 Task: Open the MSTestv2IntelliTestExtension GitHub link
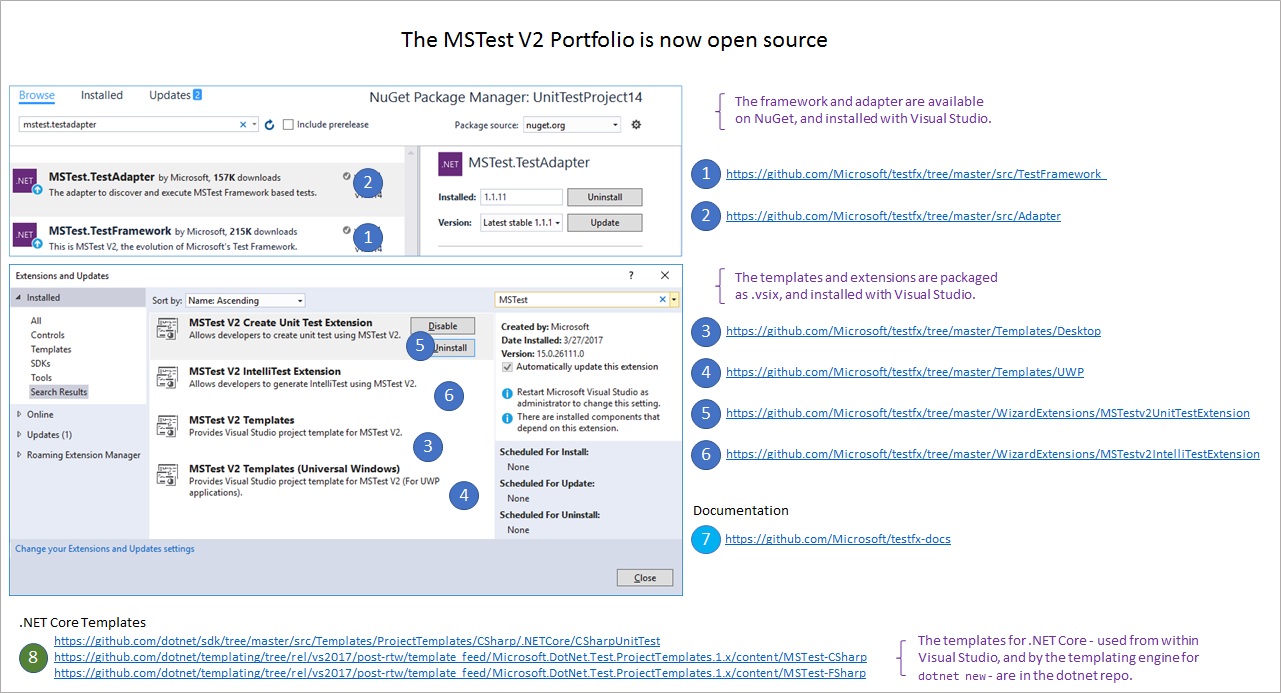tap(993, 453)
